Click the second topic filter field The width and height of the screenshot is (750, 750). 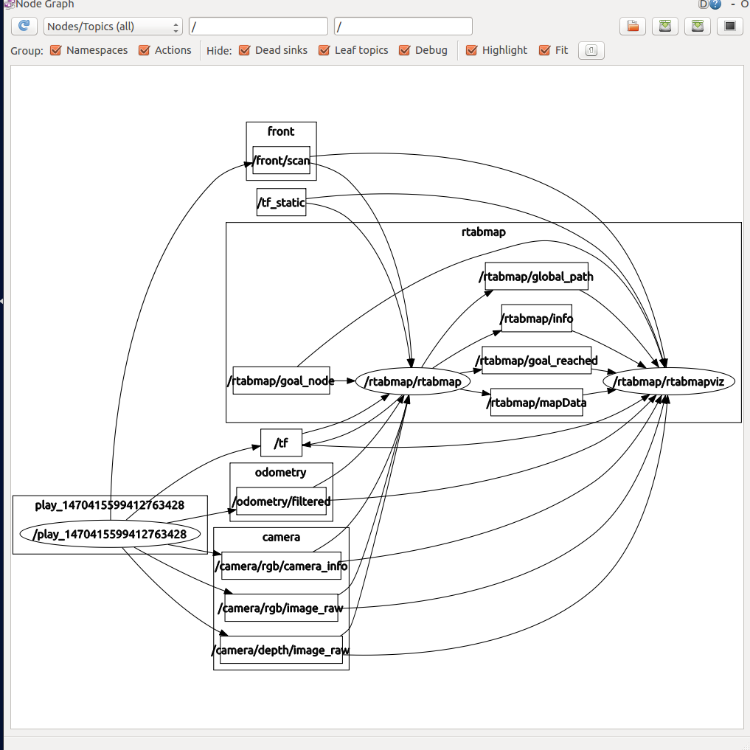coord(403,26)
